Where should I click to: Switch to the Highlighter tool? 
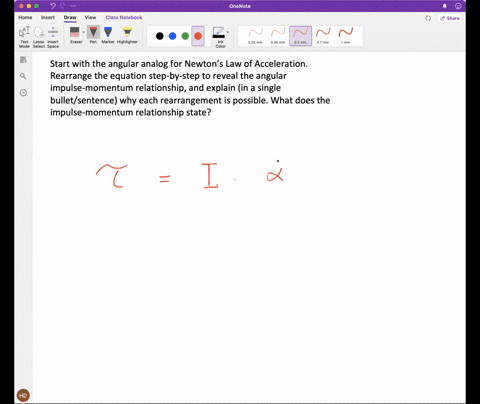point(127,35)
